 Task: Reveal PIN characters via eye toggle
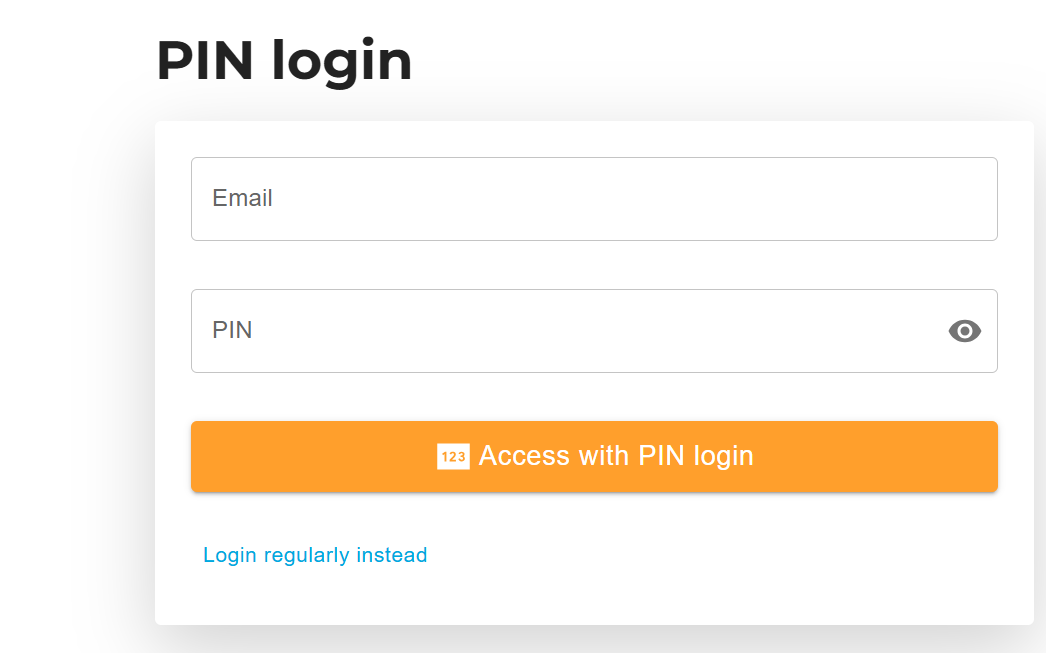965,331
